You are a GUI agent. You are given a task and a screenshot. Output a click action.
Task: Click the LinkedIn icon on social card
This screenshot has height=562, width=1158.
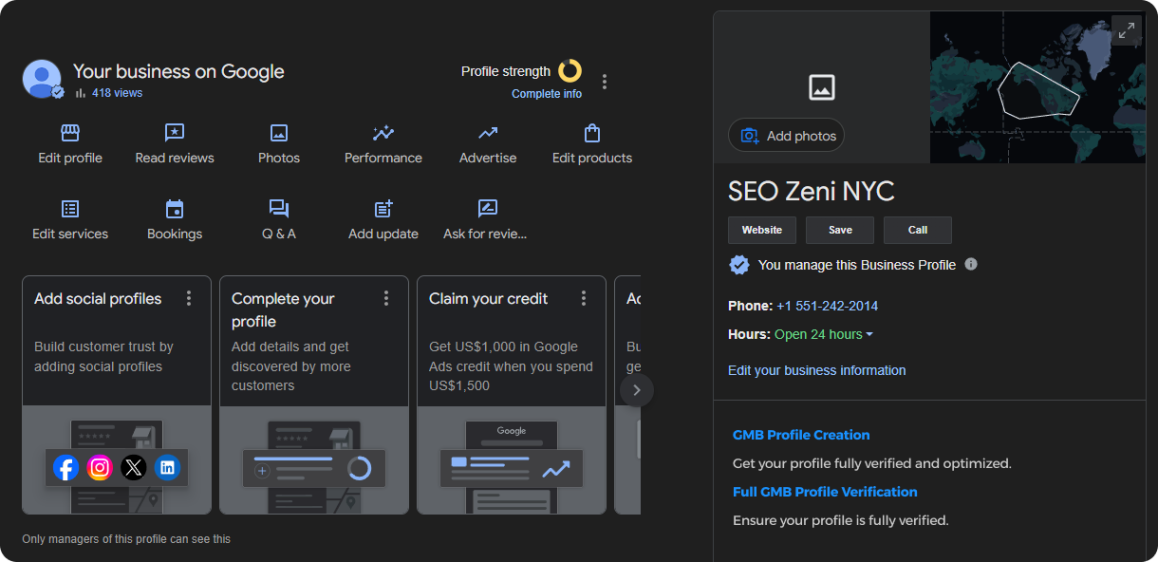[168, 467]
